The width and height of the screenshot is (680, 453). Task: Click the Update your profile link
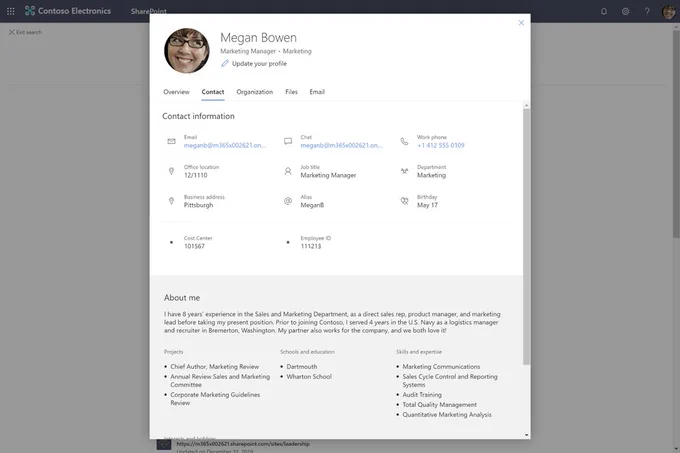259,63
